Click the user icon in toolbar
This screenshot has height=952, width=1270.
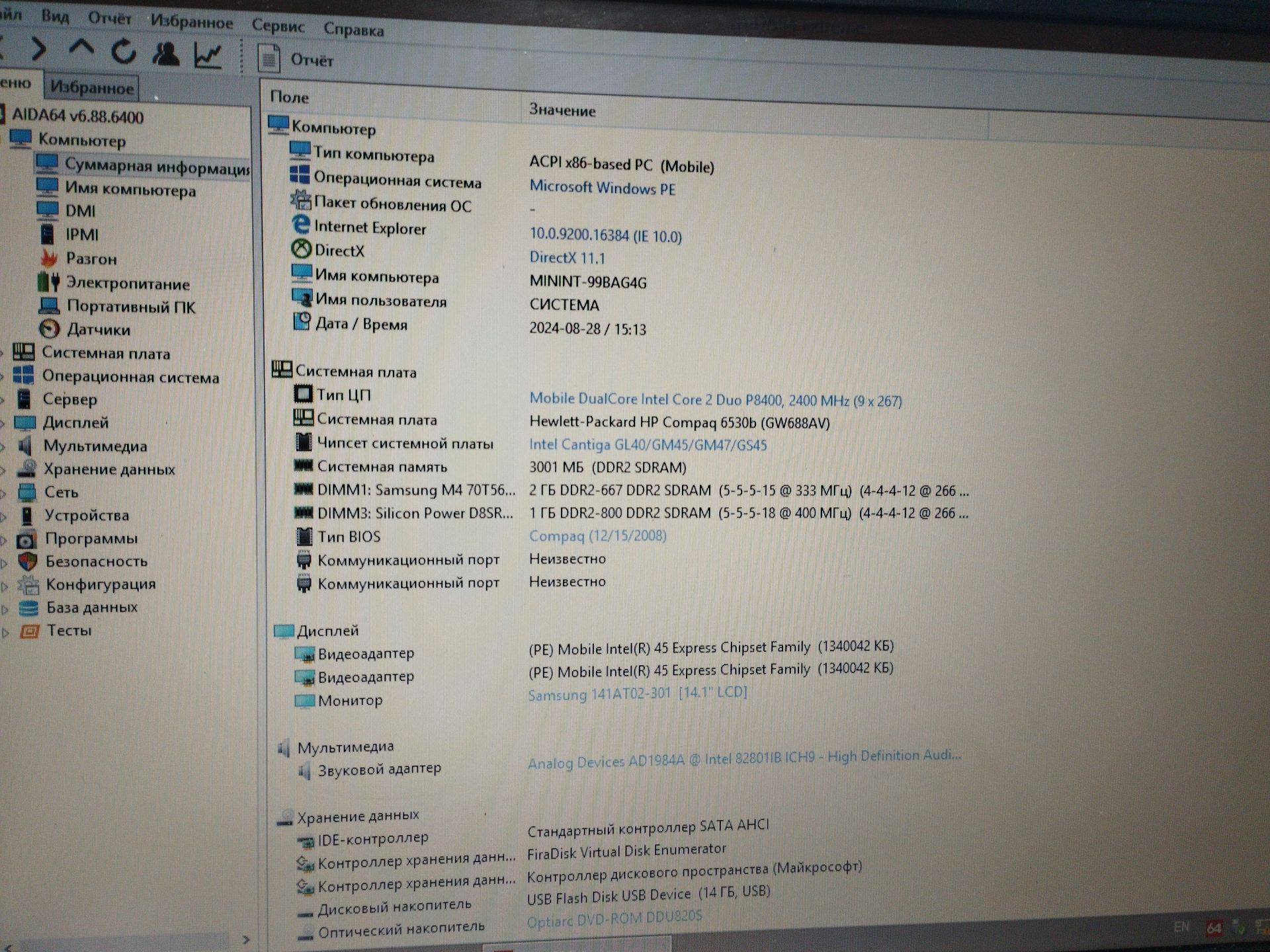coord(165,54)
